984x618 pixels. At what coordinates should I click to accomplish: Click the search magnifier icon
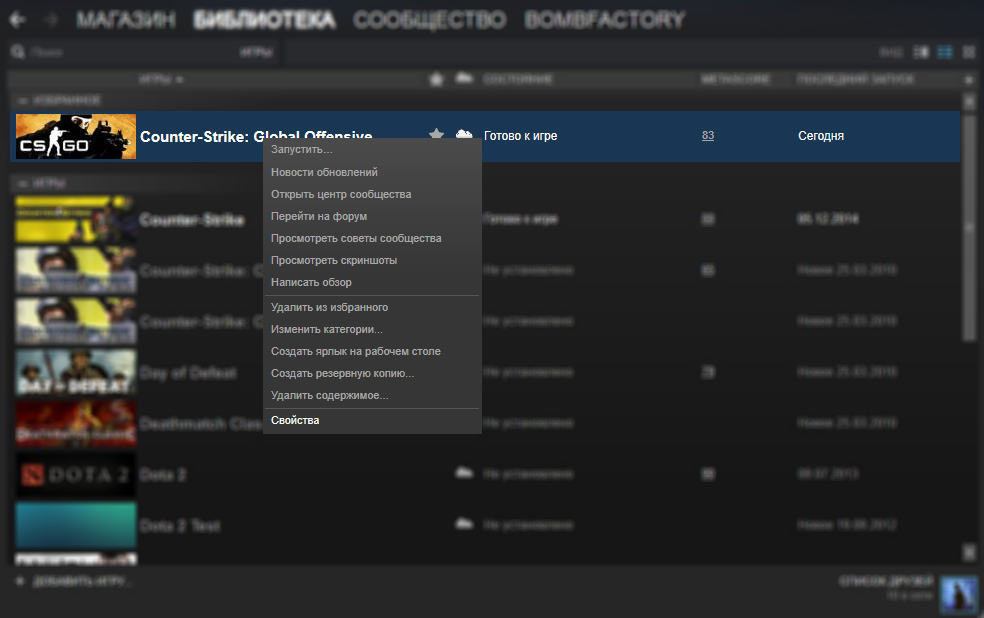coord(18,51)
